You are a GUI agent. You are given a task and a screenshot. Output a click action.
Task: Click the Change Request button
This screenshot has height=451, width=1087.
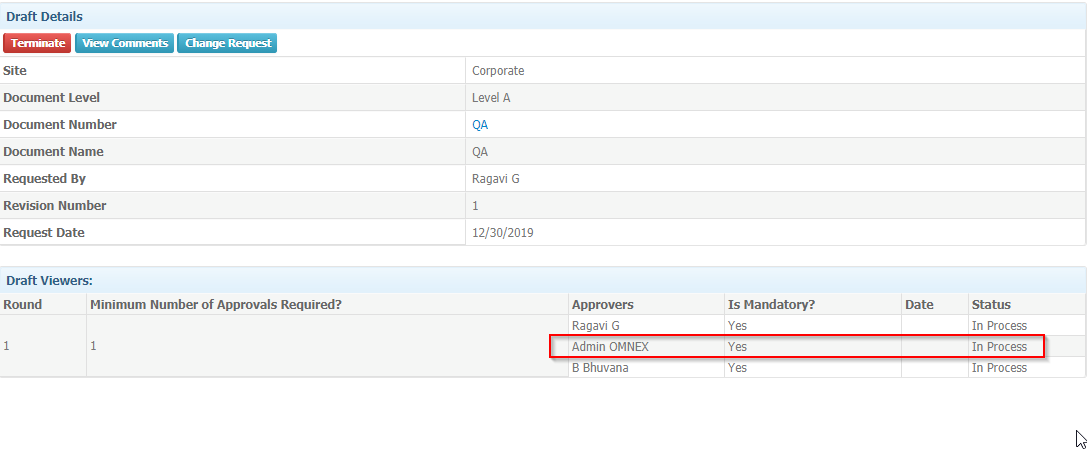[x=227, y=43]
